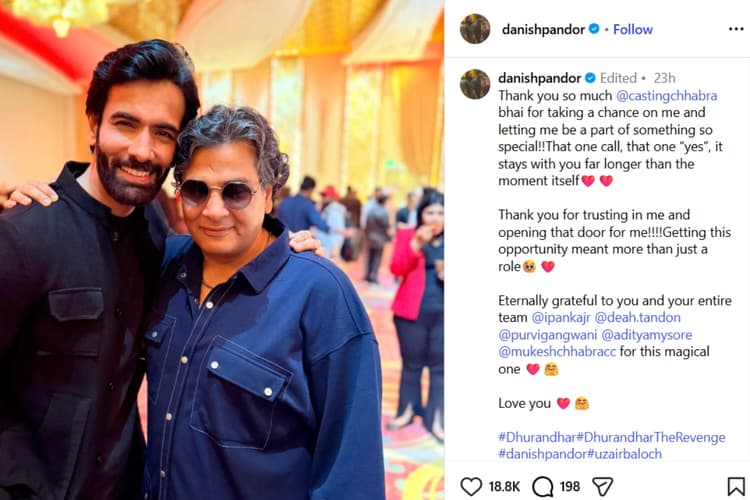Click the verified badge beside header username
Screen dimensions: 750x500
[594, 29]
